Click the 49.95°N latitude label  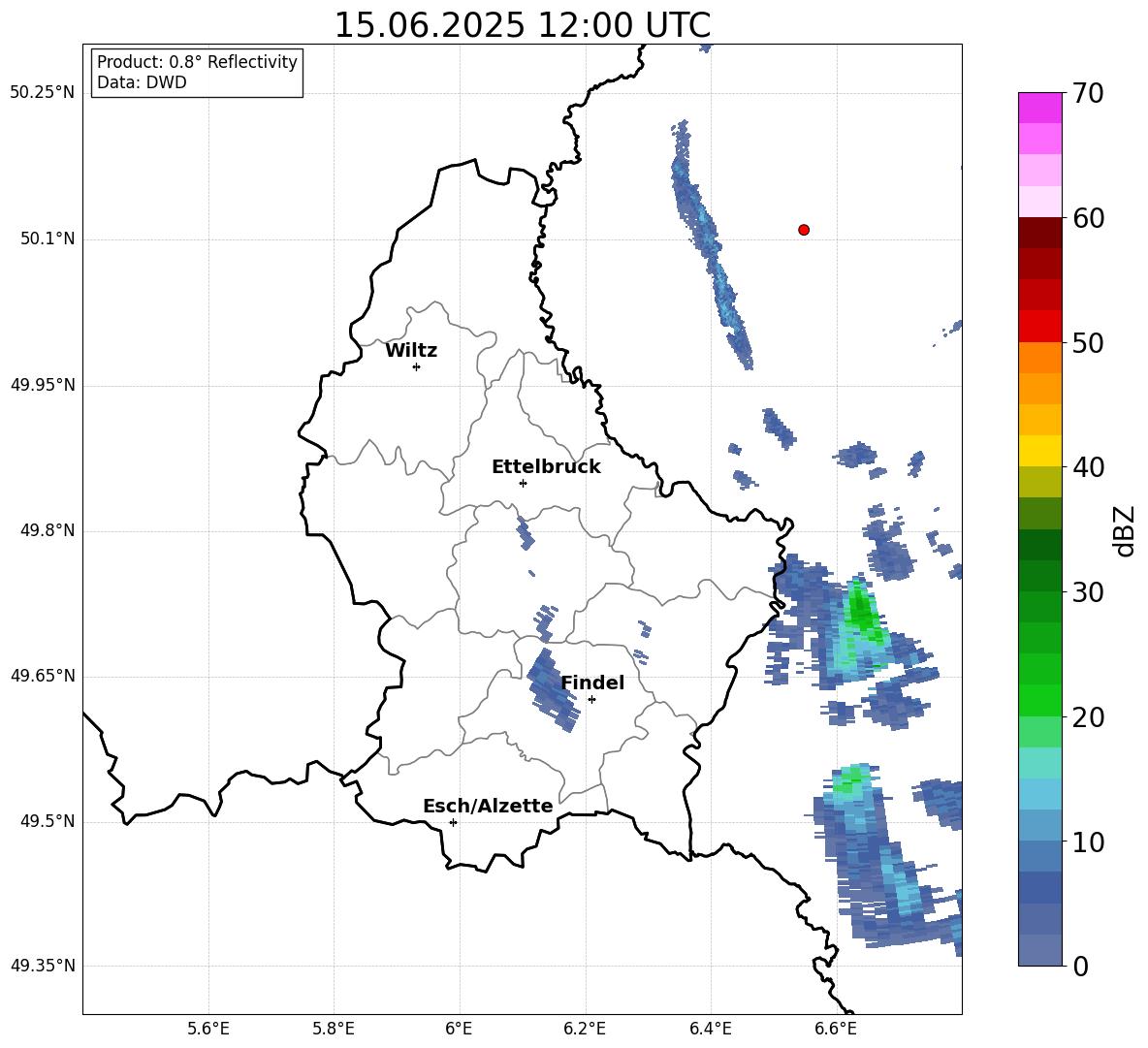tap(43, 385)
